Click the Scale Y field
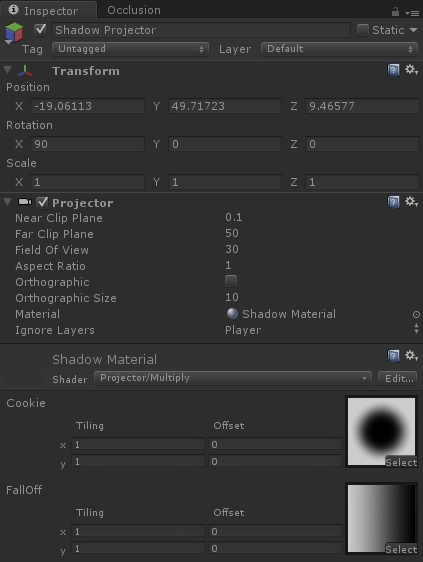Image resolution: width=423 pixels, height=562 pixels. click(225, 182)
